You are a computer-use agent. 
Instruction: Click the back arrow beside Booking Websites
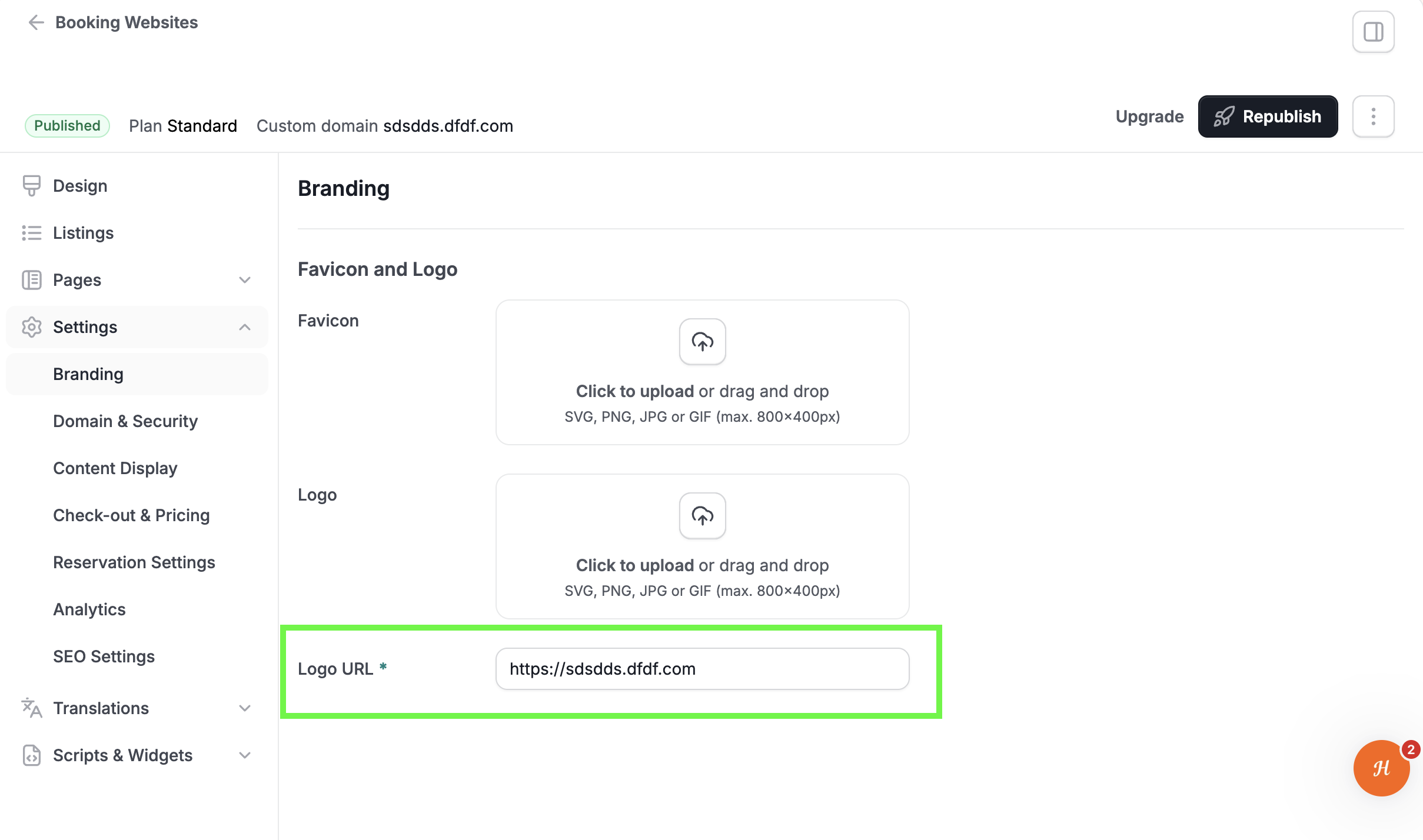click(36, 22)
